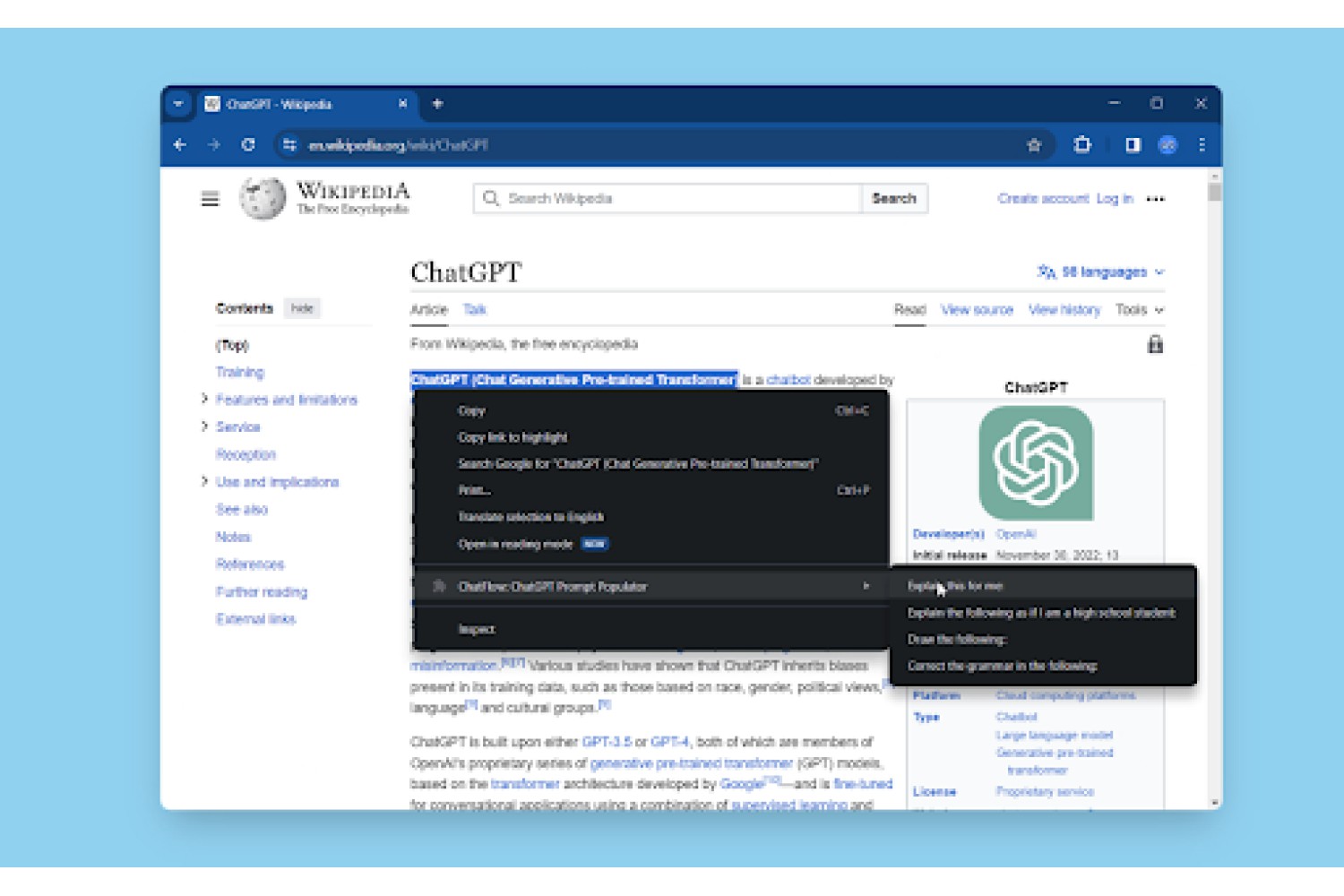Choose Copy link to highlight
Image resolution: width=1344 pixels, height=896 pixels.
(x=651, y=437)
